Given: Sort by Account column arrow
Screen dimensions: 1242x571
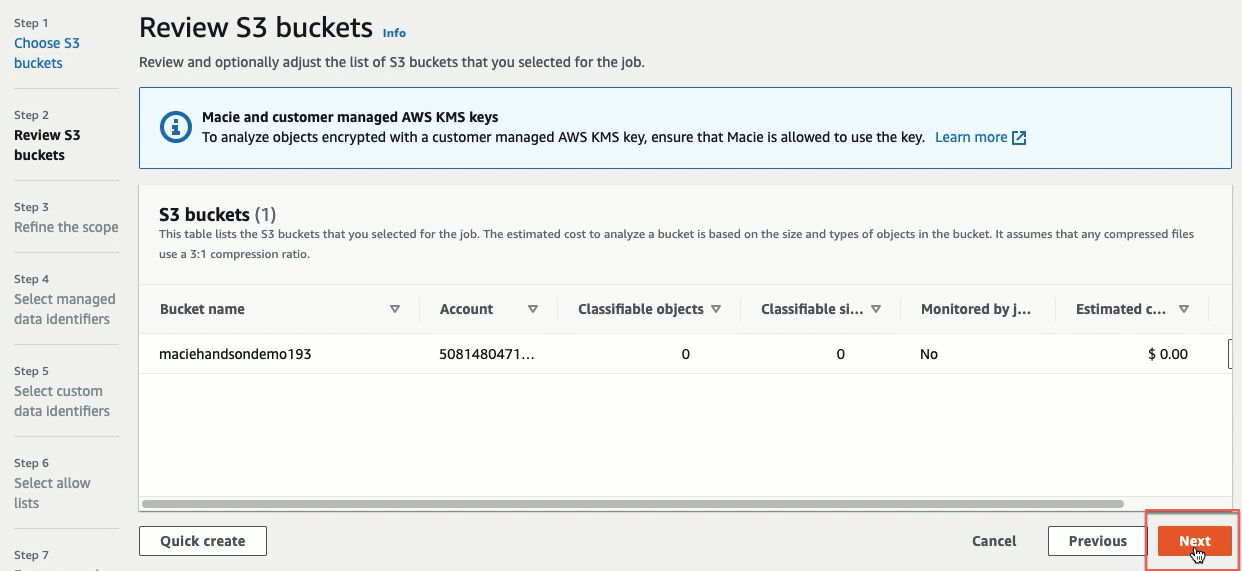Looking at the screenshot, I should coord(533,309).
